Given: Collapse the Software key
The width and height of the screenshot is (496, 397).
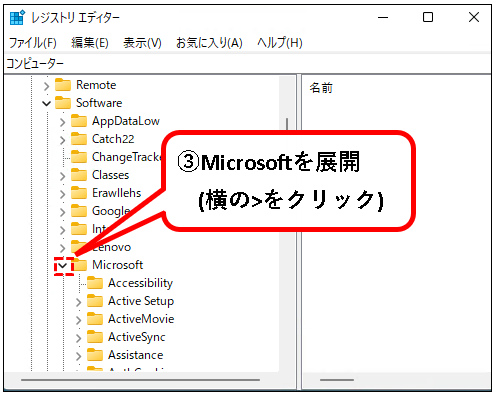Looking at the screenshot, I should (46, 104).
